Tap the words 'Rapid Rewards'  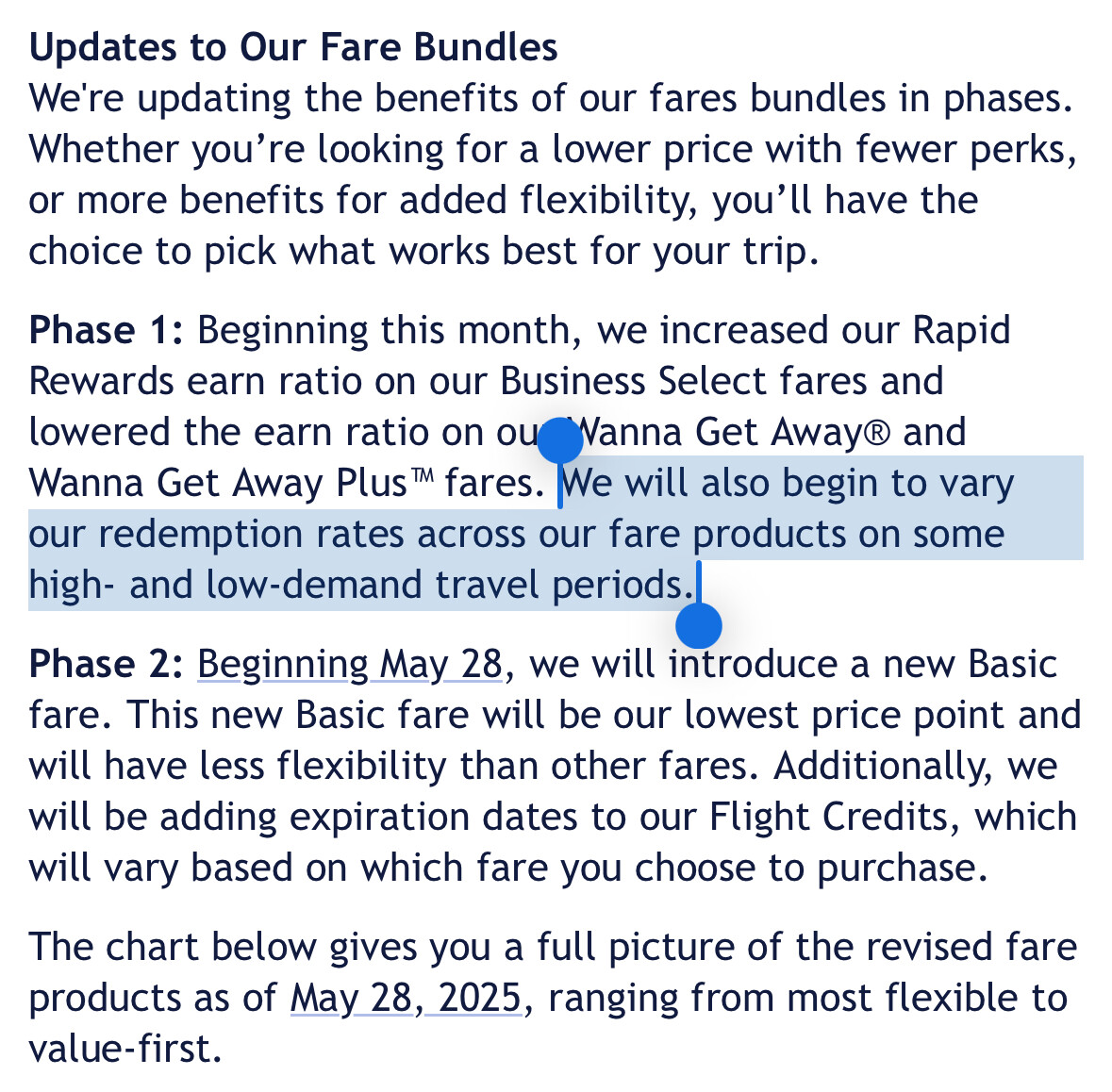[x=962, y=331]
